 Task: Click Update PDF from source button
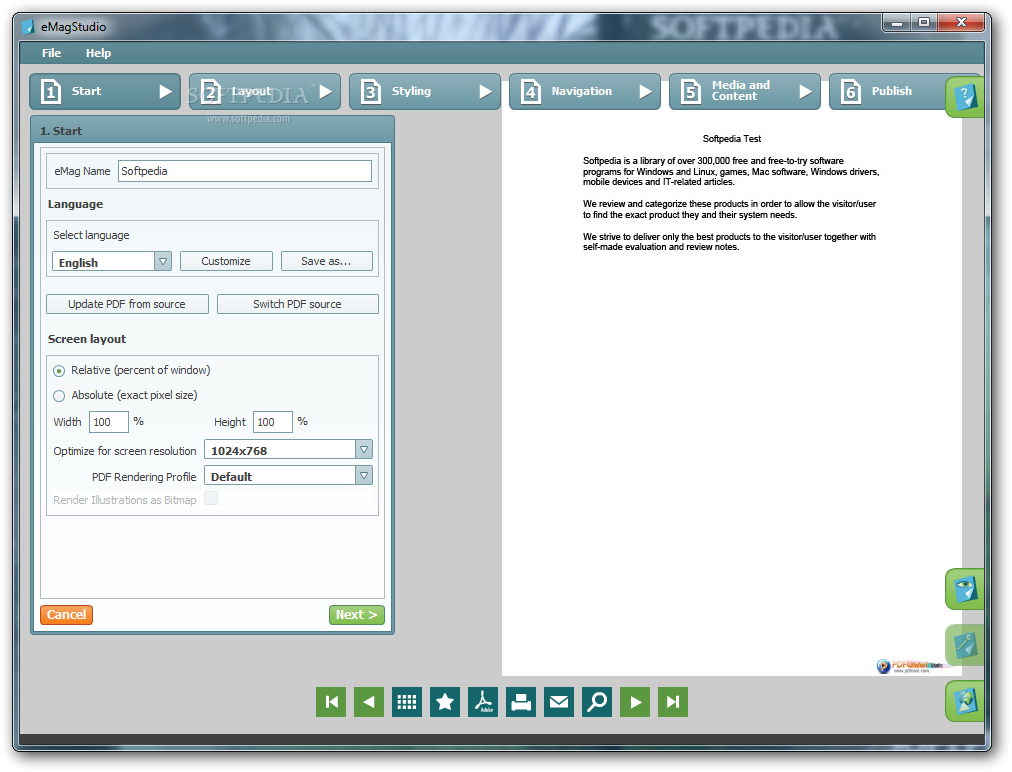pos(127,304)
